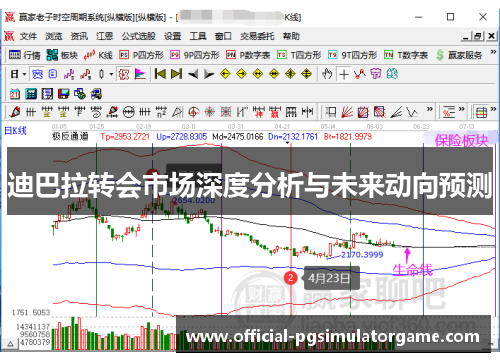Click the circle-with-lines drawing tool icon
The image size is (500, 362).
[129, 112]
